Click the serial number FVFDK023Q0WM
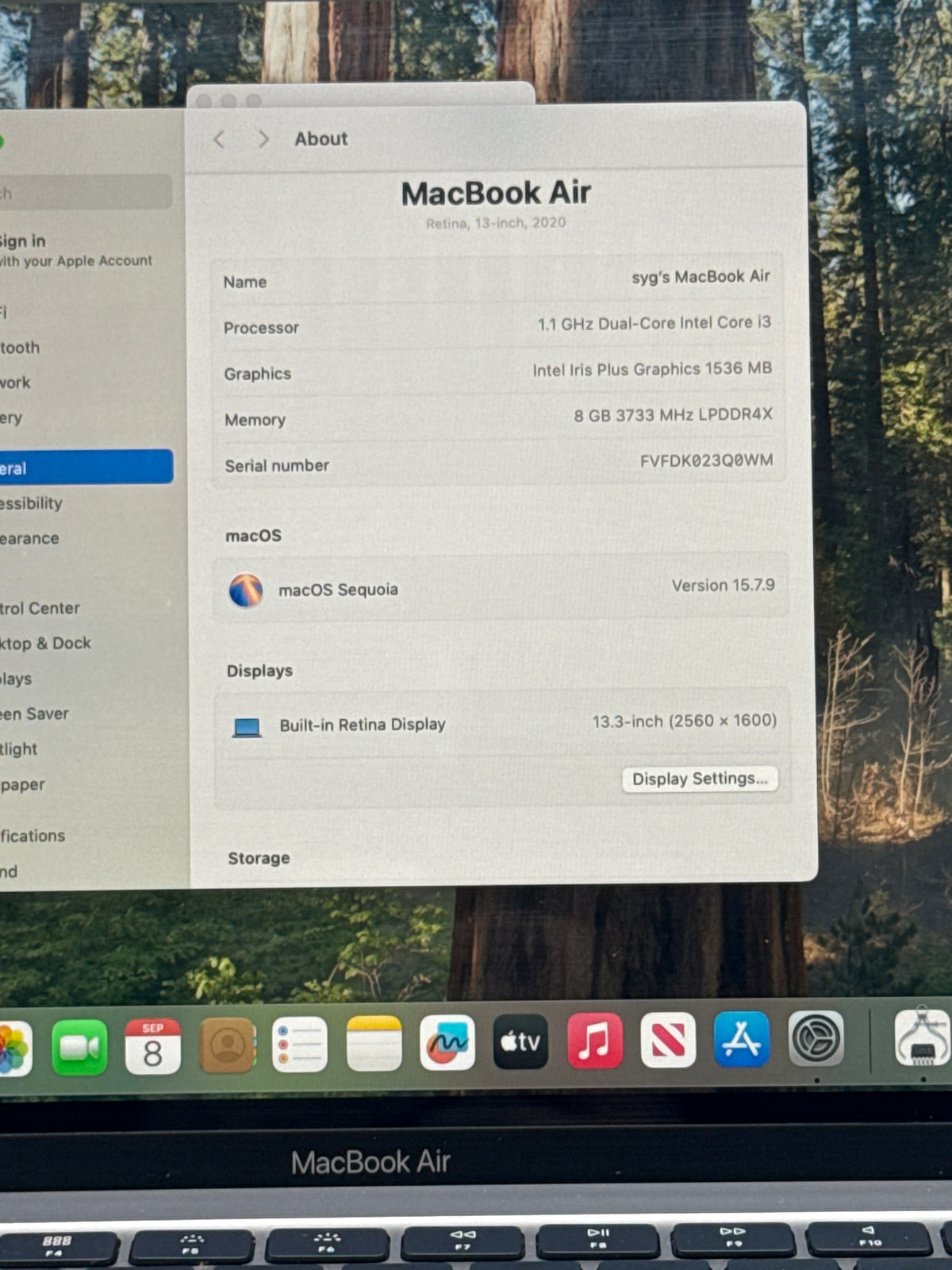This screenshot has width=952, height=1270. coord(706,460)
